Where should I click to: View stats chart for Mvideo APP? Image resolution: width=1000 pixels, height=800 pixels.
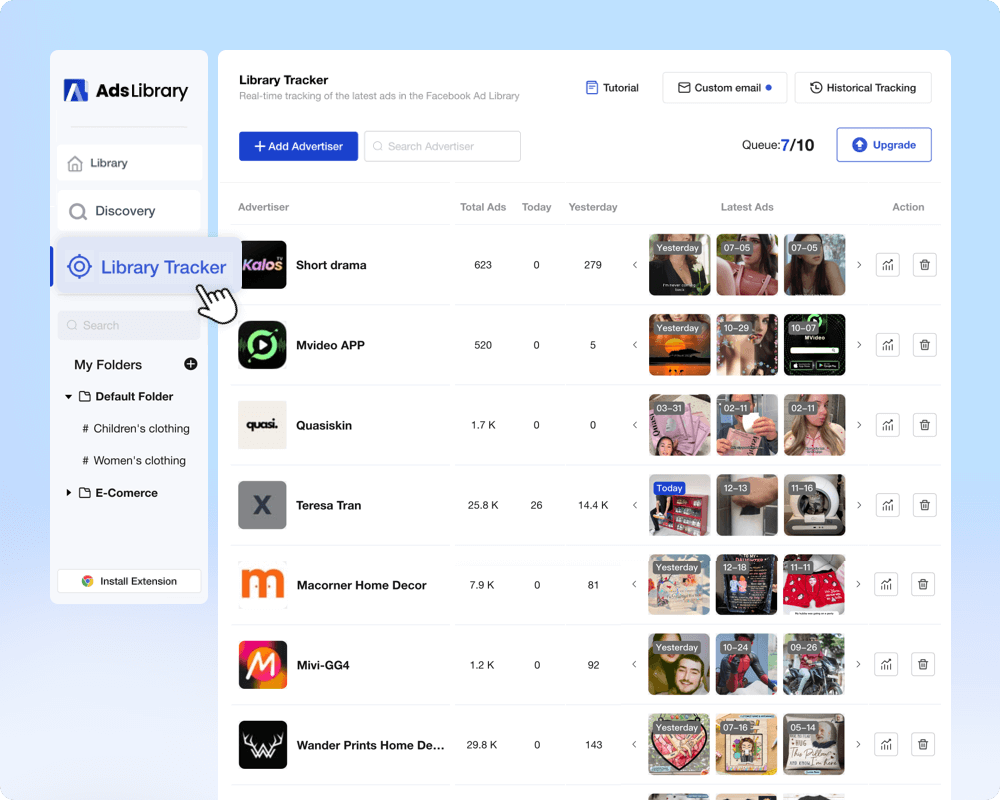coord(888,345)
